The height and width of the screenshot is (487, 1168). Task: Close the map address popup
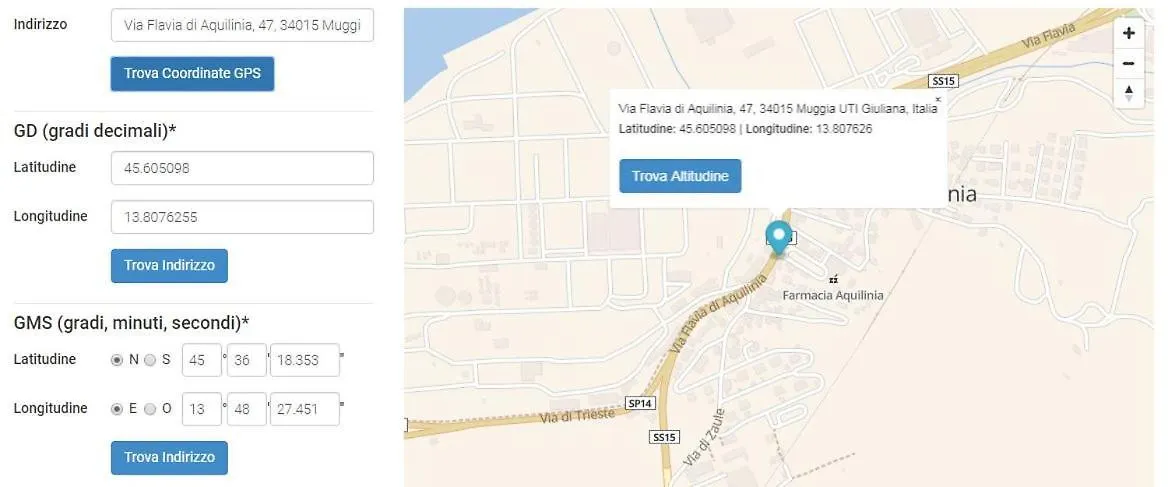tap(937, 100)
